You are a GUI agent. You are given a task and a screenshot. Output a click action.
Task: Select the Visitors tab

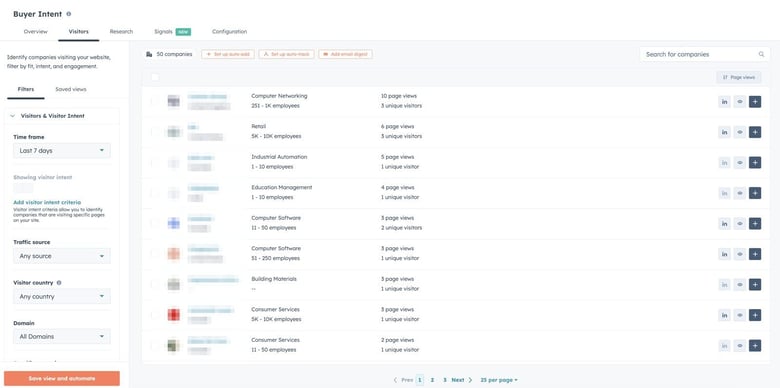[79, 32]
